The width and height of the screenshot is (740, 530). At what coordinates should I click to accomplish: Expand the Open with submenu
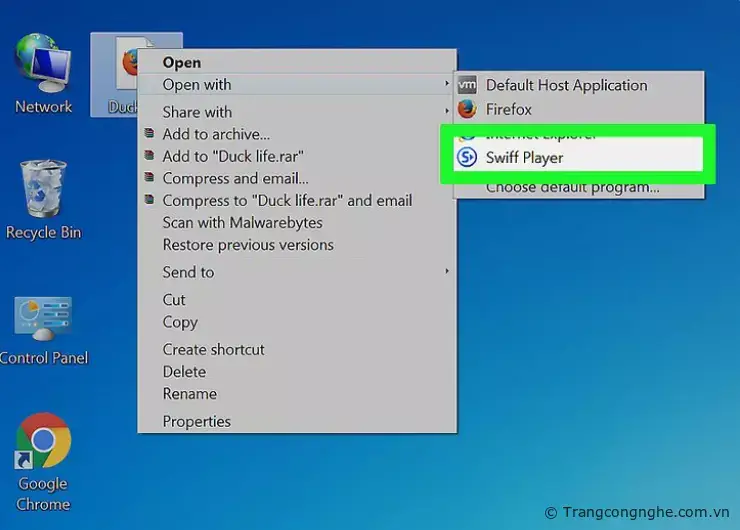point(197,85)
